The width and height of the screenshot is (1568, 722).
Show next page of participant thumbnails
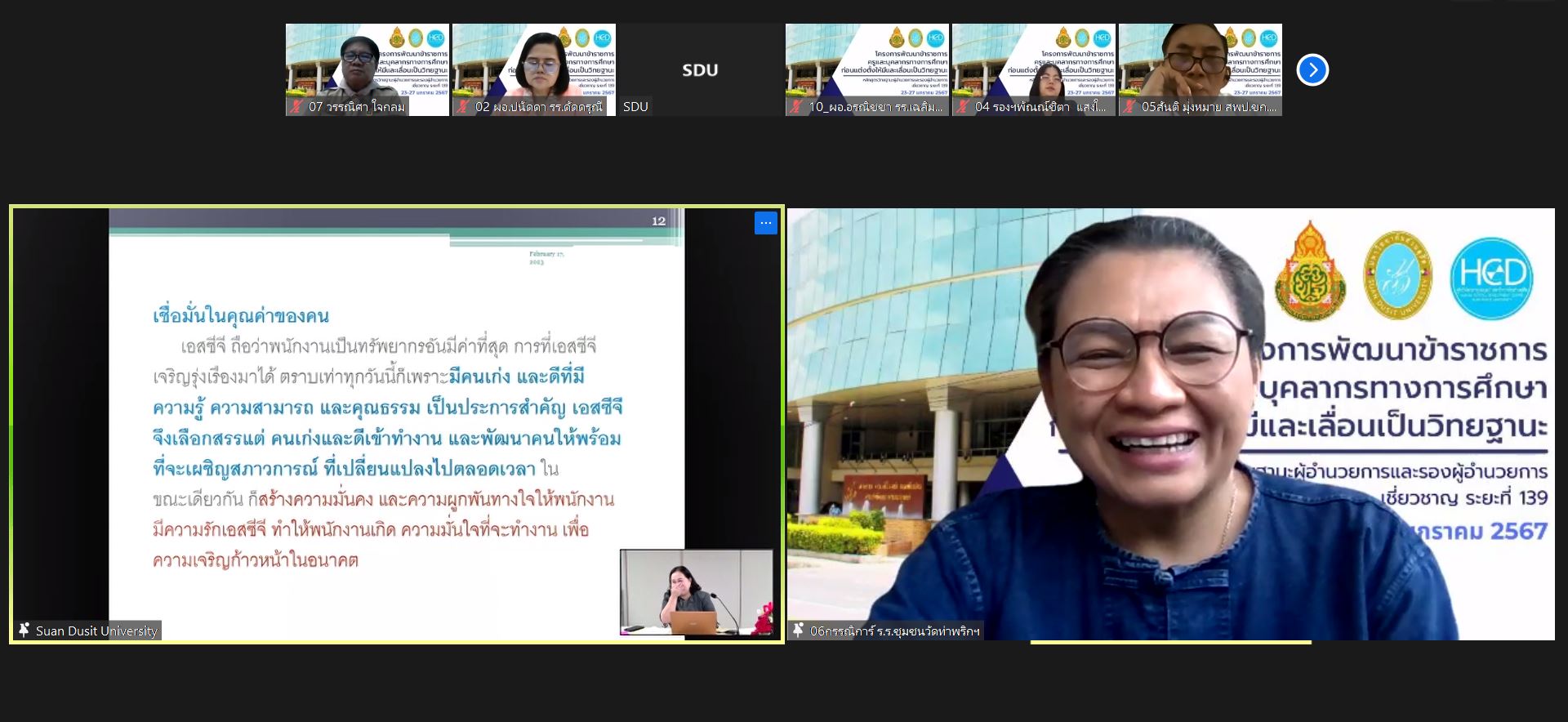click(1312, 70)
